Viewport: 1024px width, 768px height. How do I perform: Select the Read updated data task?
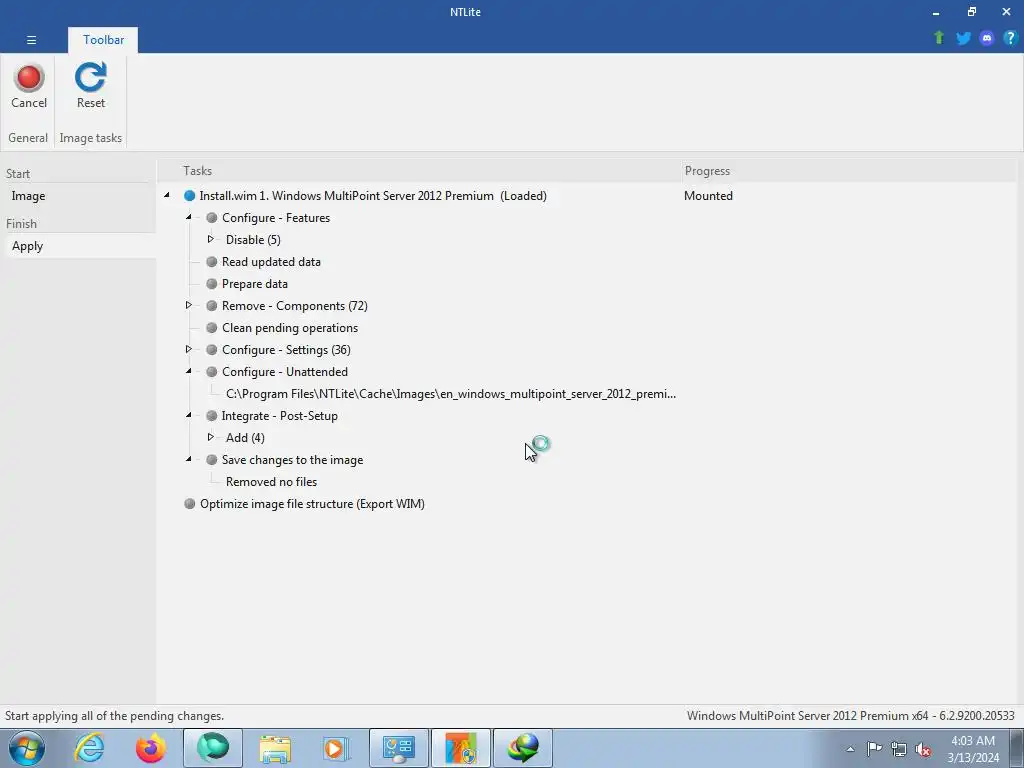[x=271, y=262]
